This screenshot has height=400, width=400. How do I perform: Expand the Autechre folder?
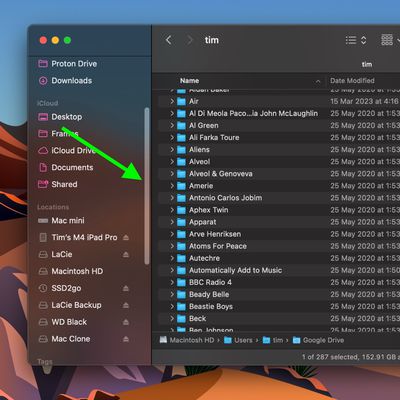click(172, 258)
